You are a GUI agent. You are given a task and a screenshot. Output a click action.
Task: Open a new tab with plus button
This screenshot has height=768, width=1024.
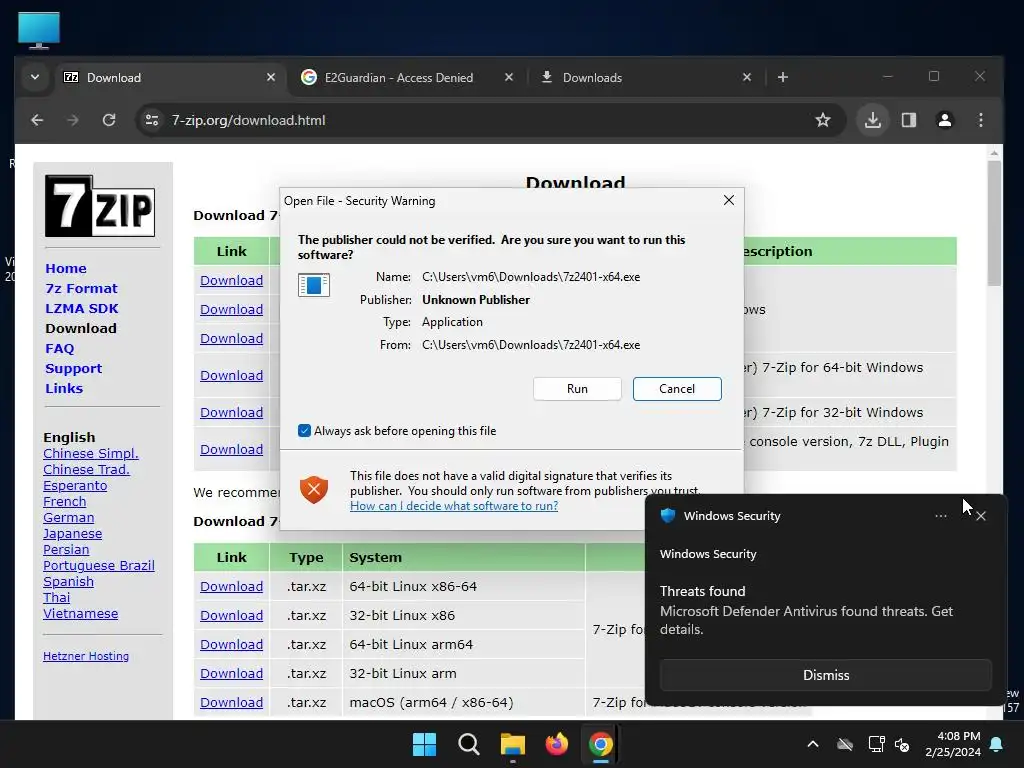point(782,77)
